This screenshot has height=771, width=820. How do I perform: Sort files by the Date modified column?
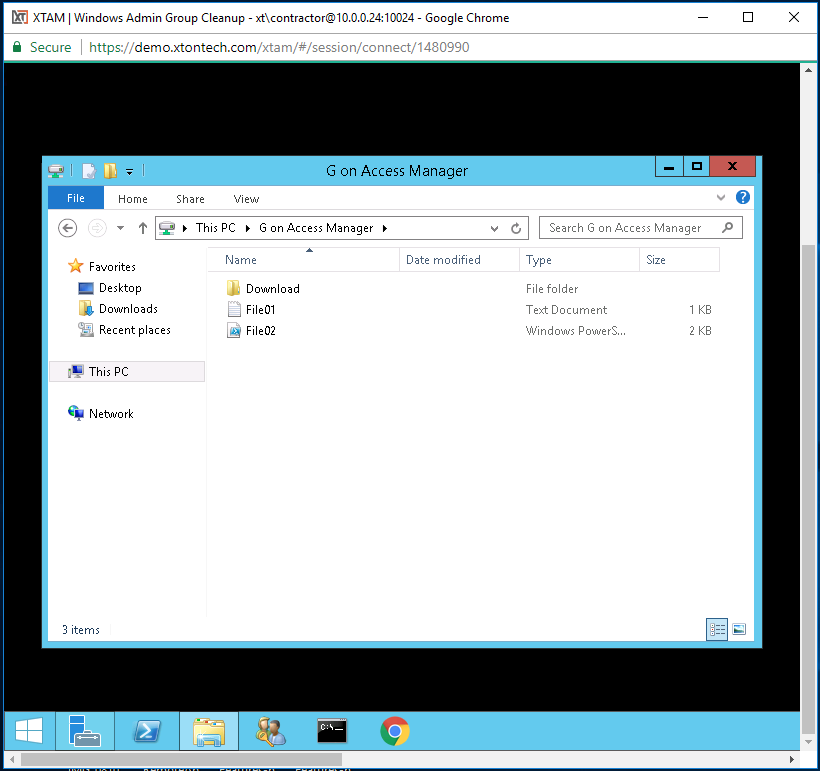click(443, 260)
